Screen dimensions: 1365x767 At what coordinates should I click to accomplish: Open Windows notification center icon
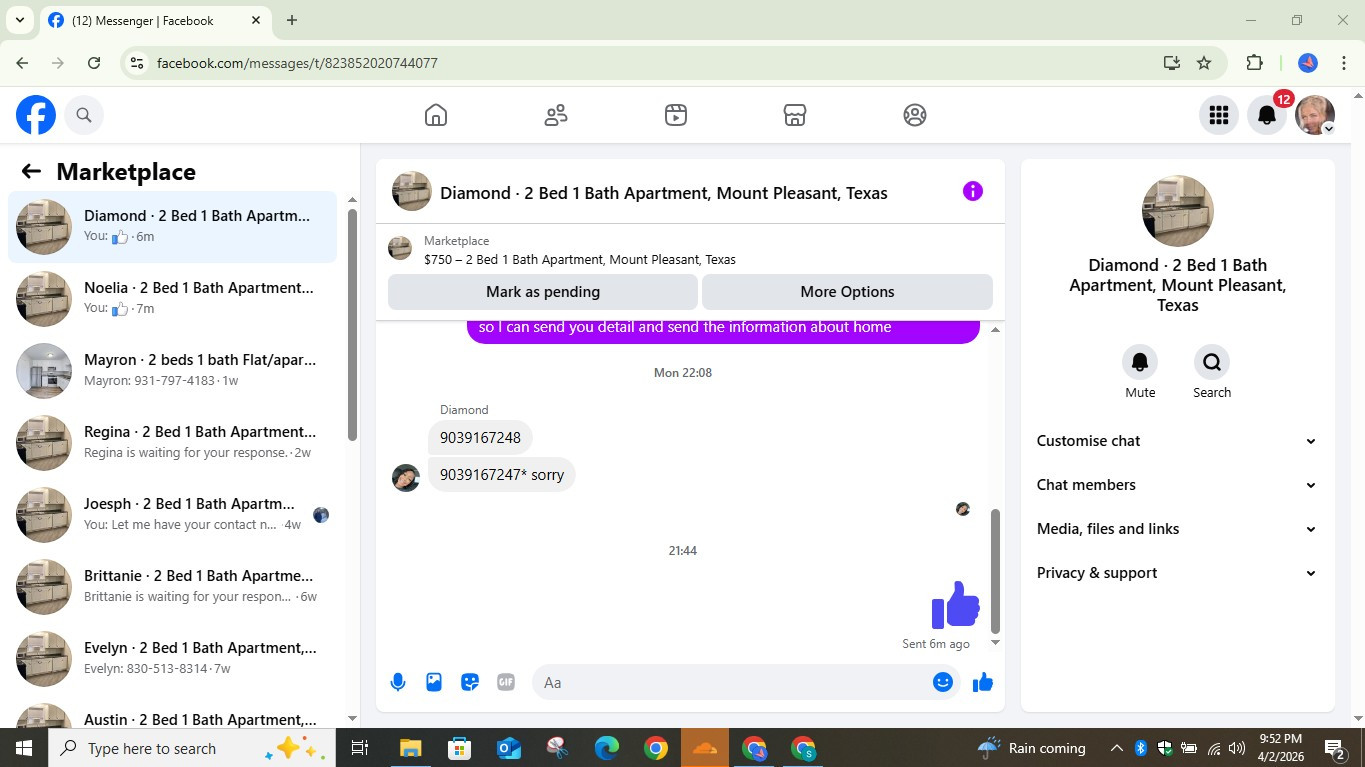pos(1335,748)
